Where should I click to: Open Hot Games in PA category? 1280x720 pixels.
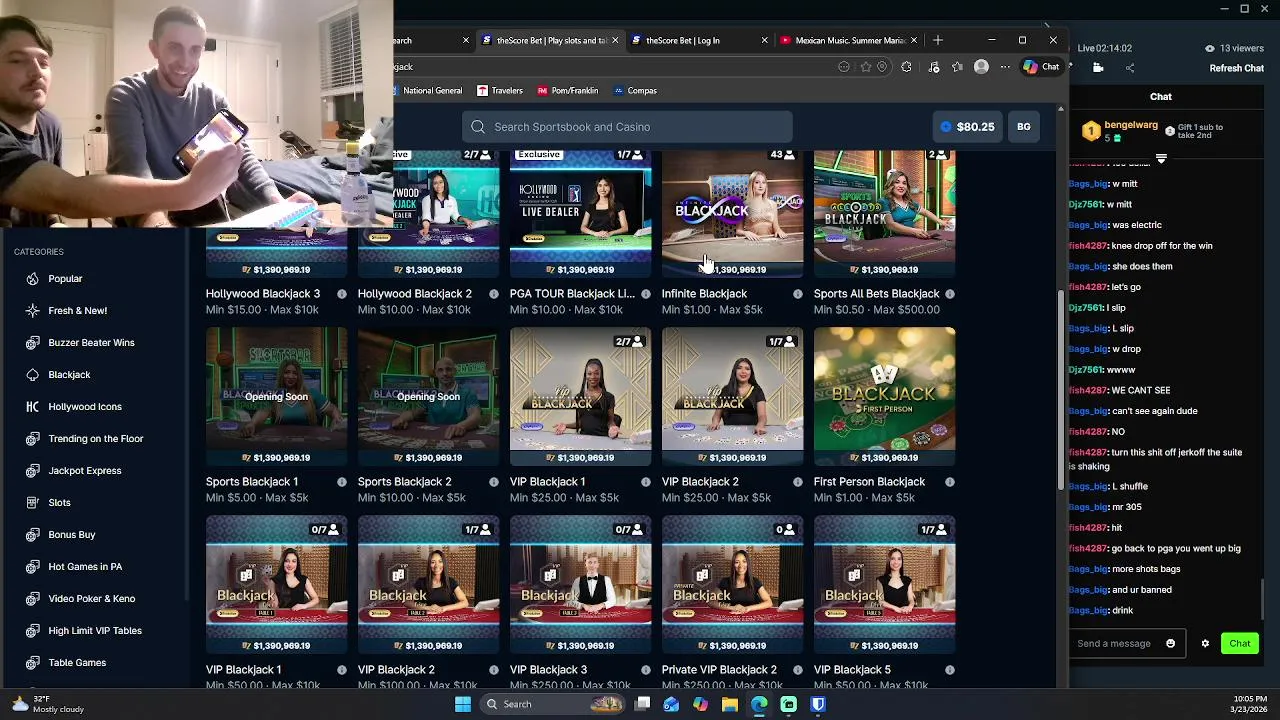(85, 567)
